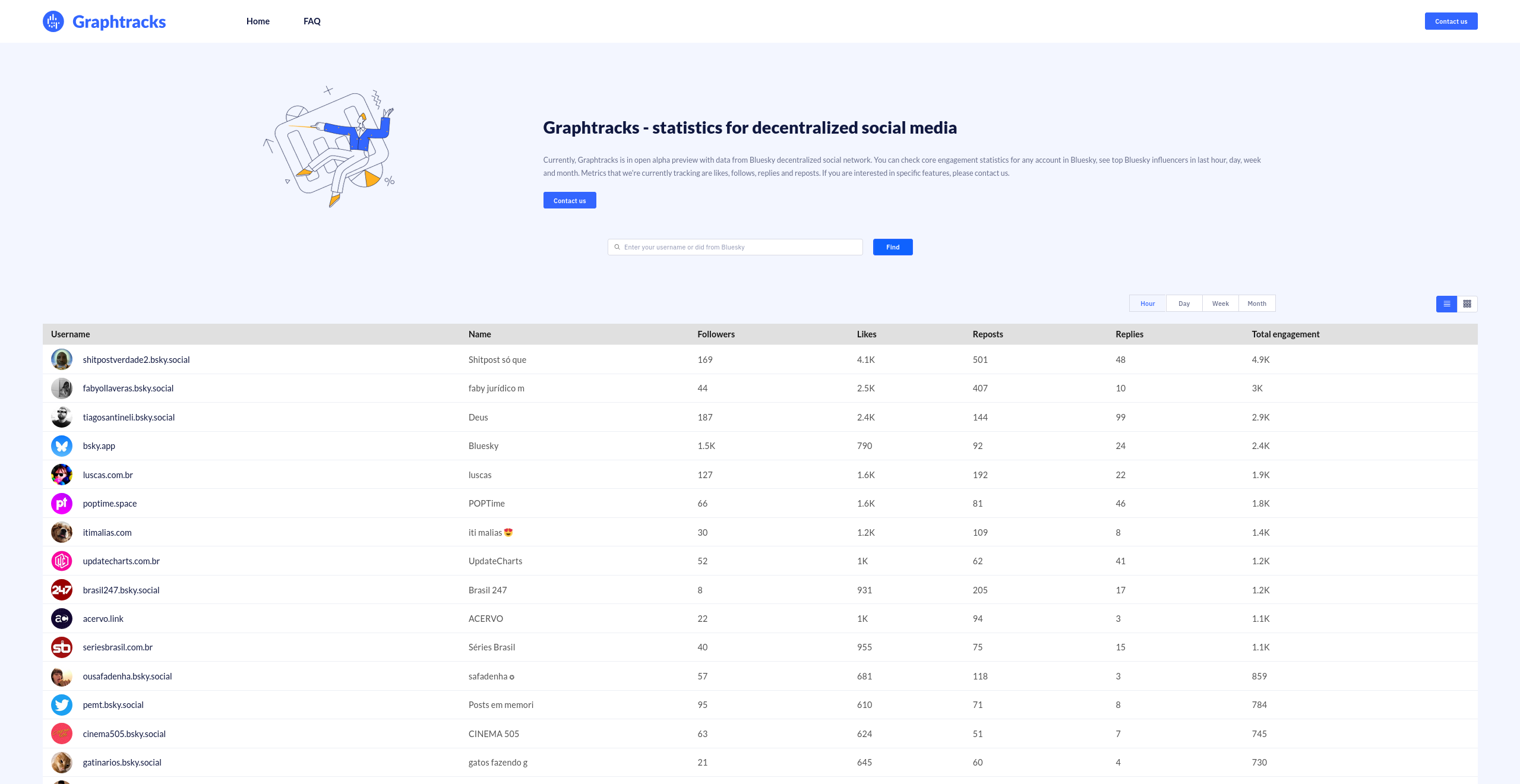Select the Hour time range tab

1148,304
